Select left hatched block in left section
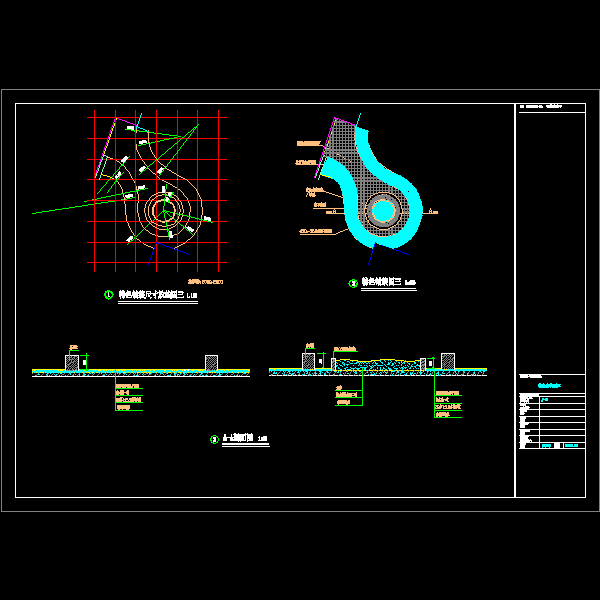The height and width of the screenshot is (600, 600). pos(72,362)
